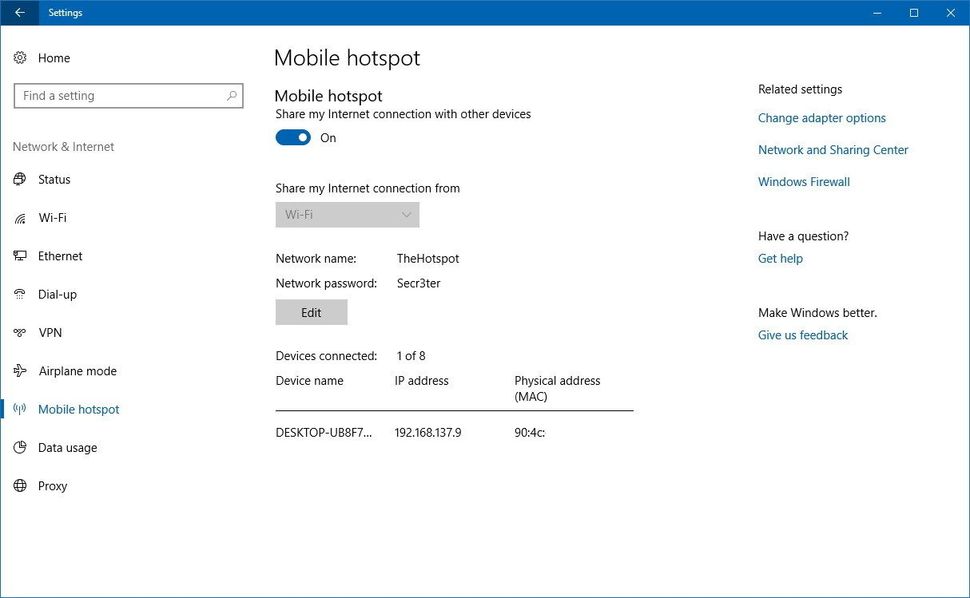
Task: Click the Proxy globe icon
Action: point(19,485)
